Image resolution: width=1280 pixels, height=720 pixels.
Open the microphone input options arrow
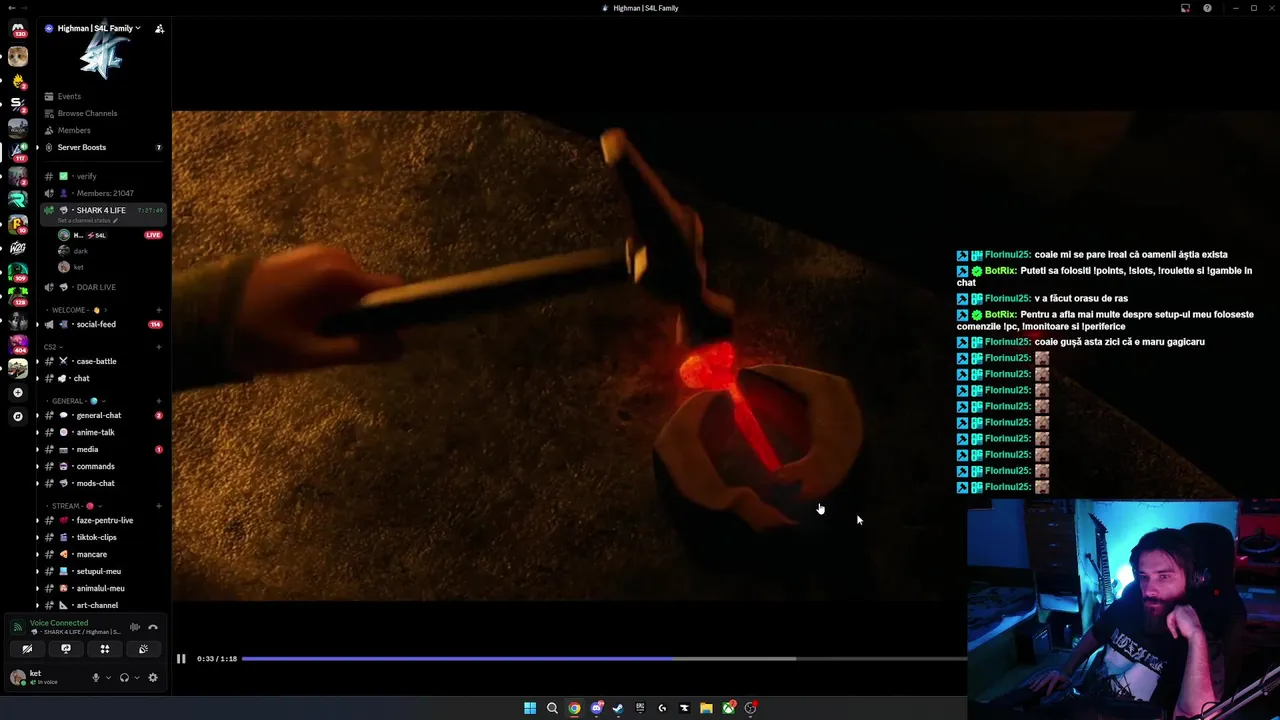pyautogui.click(x=108, y=678)
